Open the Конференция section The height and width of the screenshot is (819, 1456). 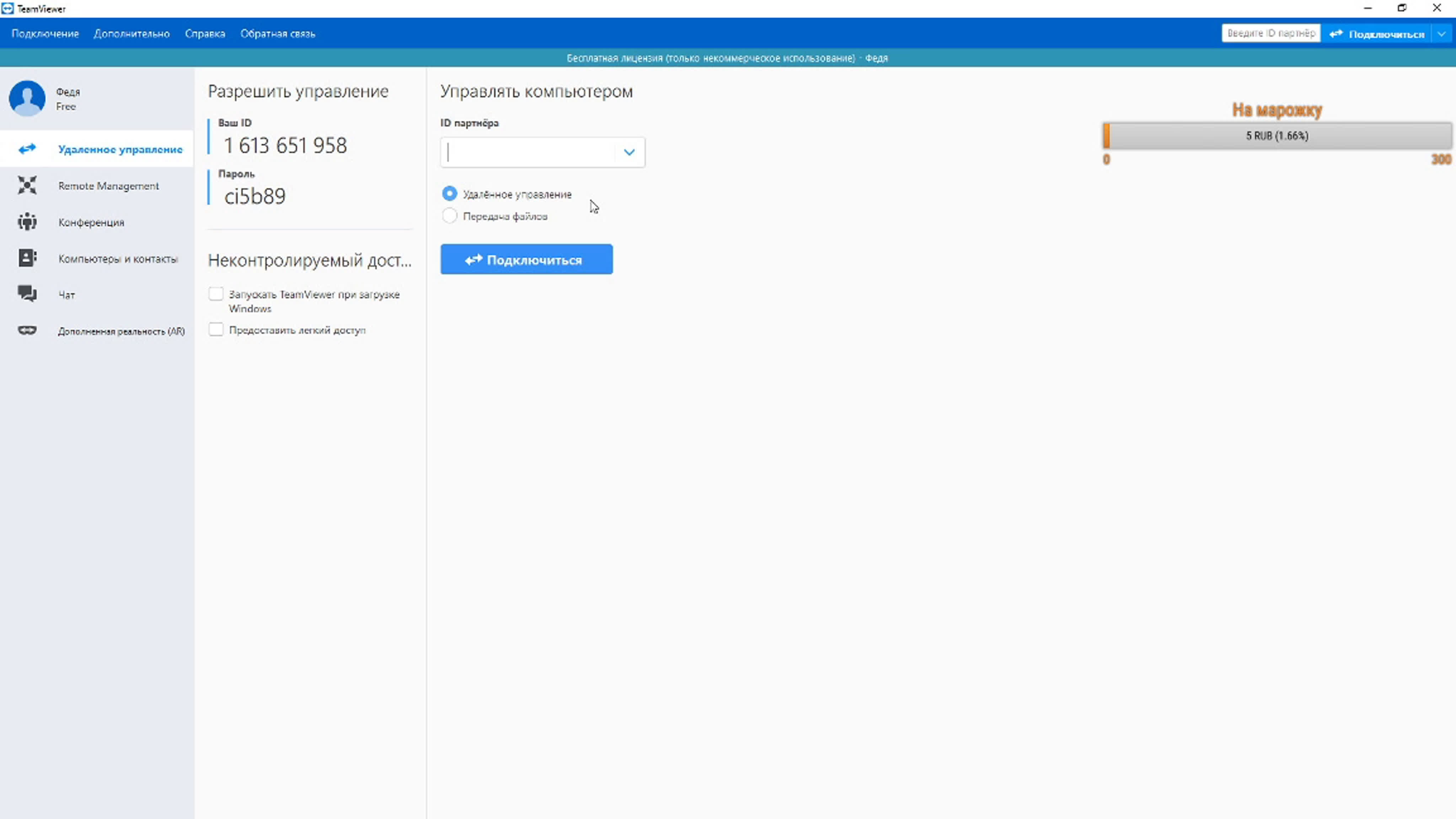point(97,221)
